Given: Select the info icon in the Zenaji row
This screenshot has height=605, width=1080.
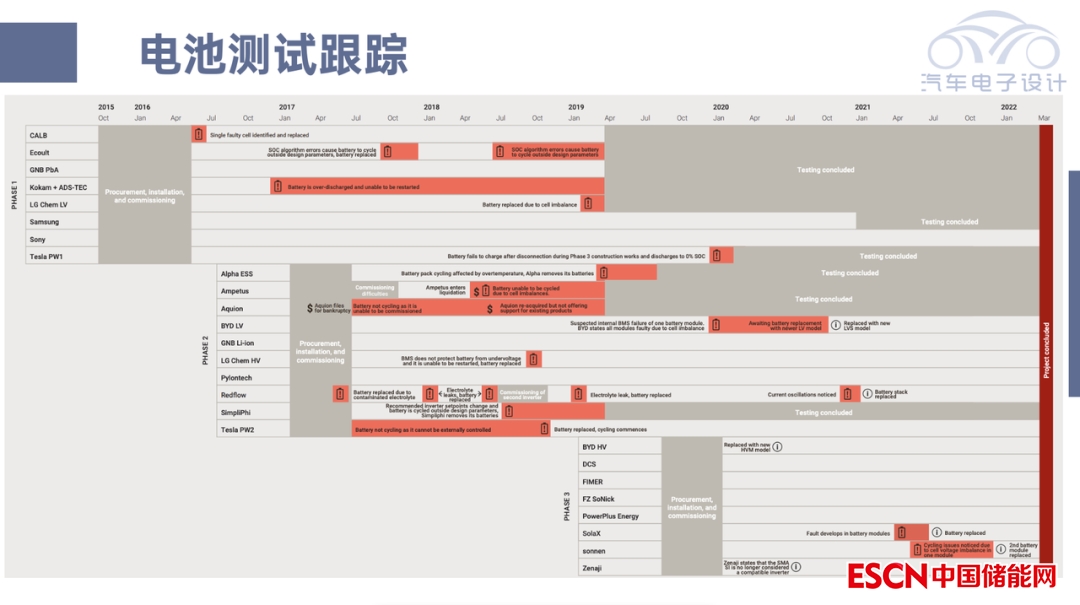Looking at the screenshot, I should pyautogui.click(x=797, y=567).
